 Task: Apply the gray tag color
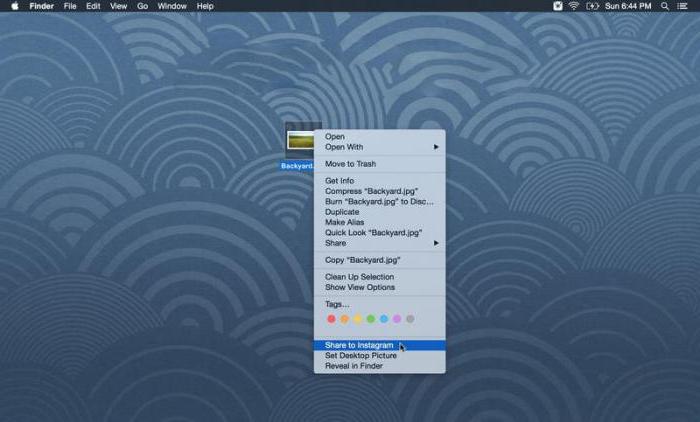click(410, 319)
